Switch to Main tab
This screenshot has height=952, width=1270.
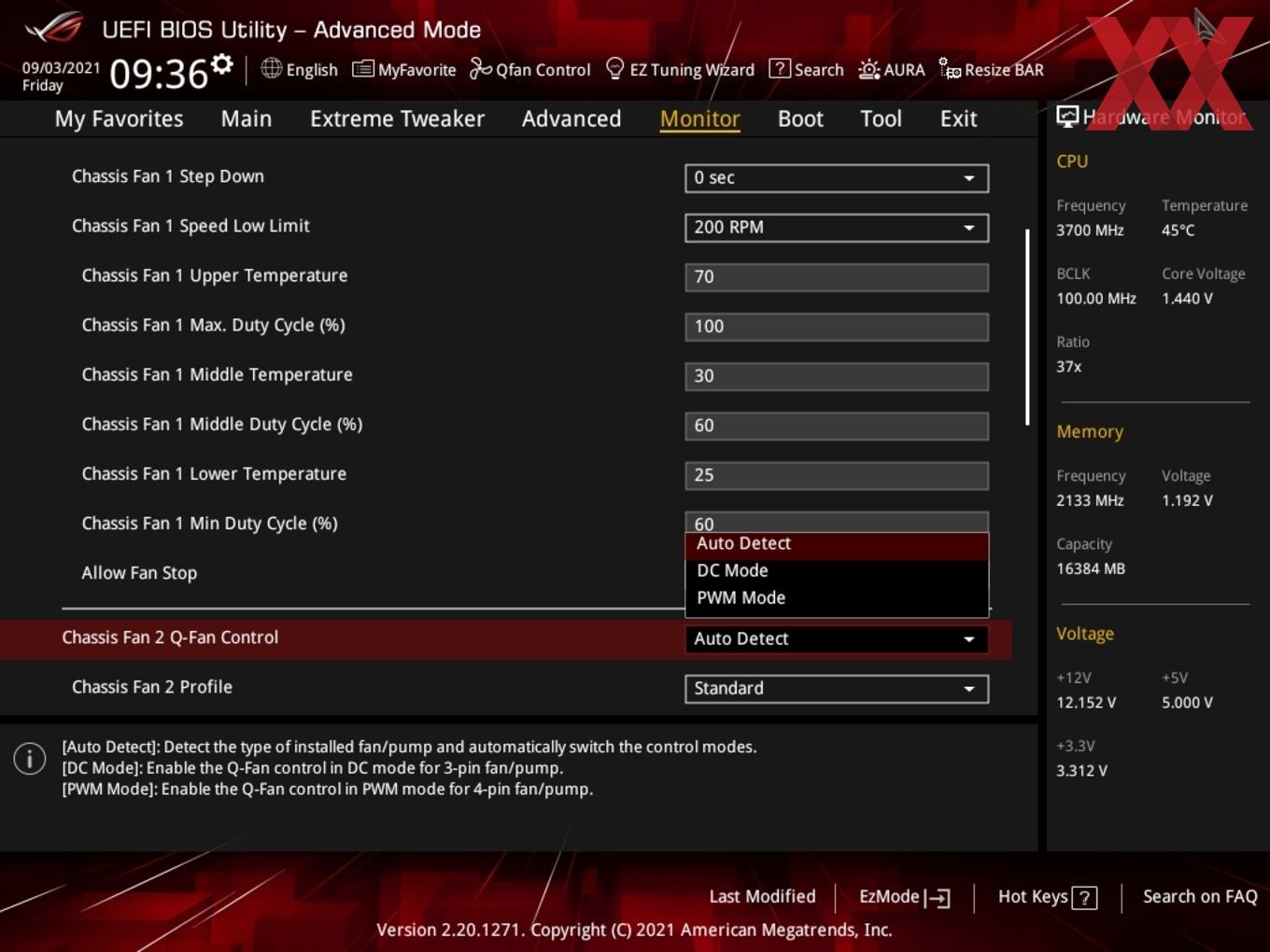pyautogui.click(x=247, y=119)
